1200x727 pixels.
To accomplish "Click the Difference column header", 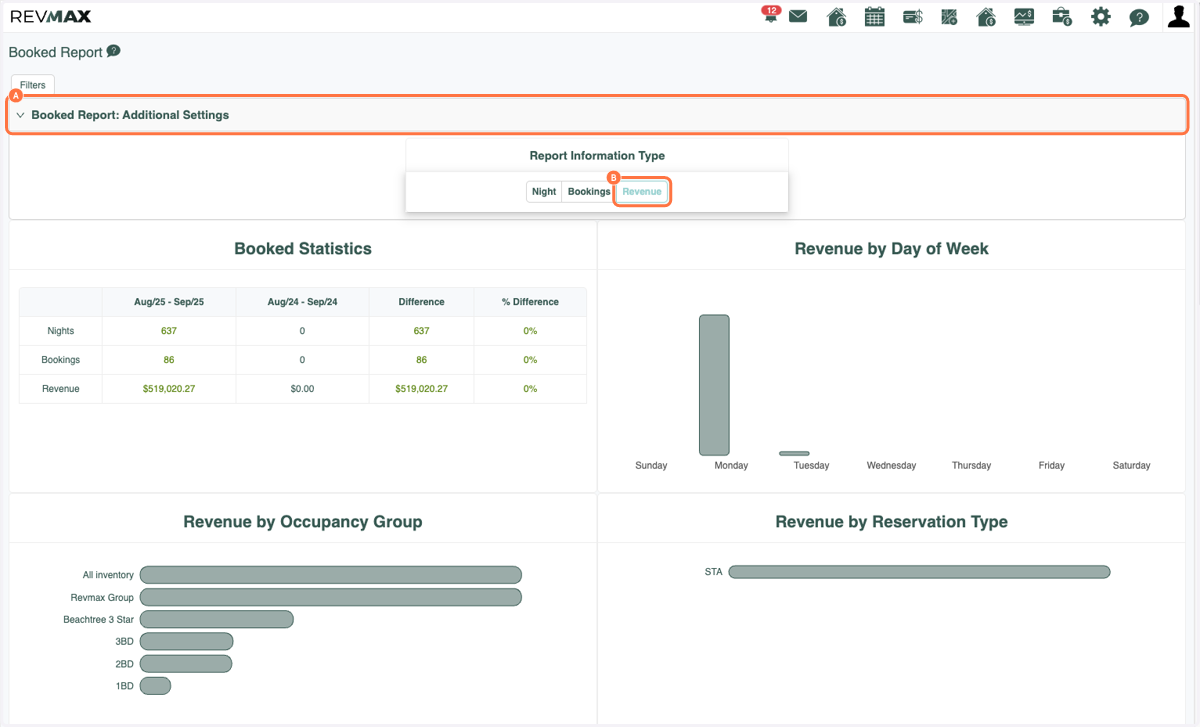I will pyautogui.click(x=421, y=302).
